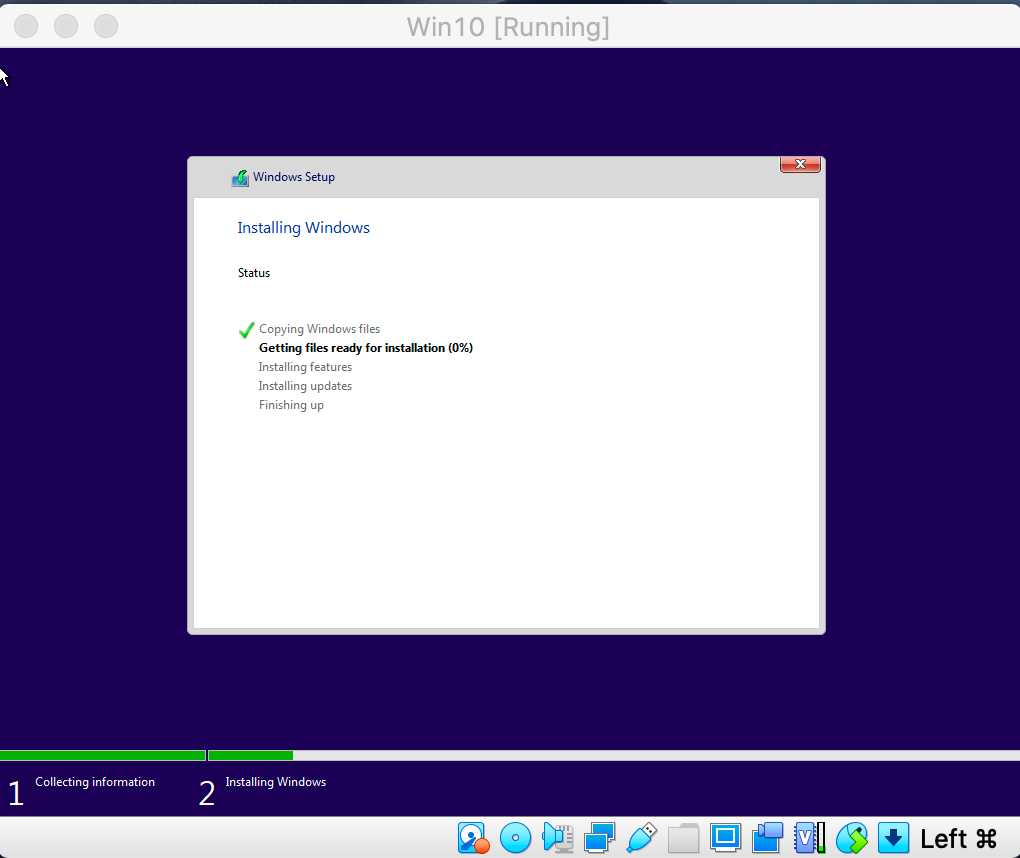Click the mouse integration status icon
Image resolution: width=1020 pixels, height=858 pixels.
pos(852,838)
